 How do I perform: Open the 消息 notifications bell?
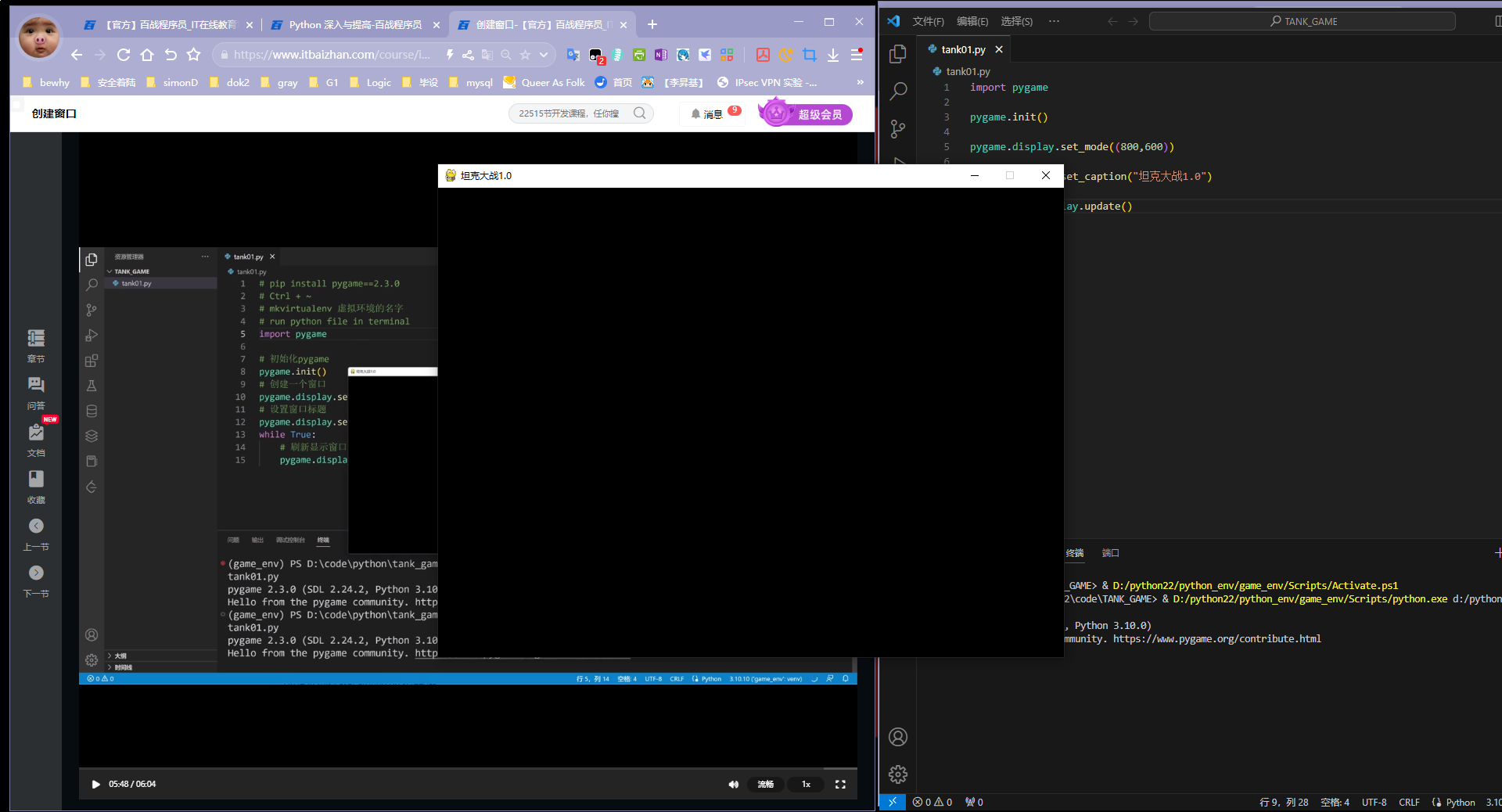[707, 114]
